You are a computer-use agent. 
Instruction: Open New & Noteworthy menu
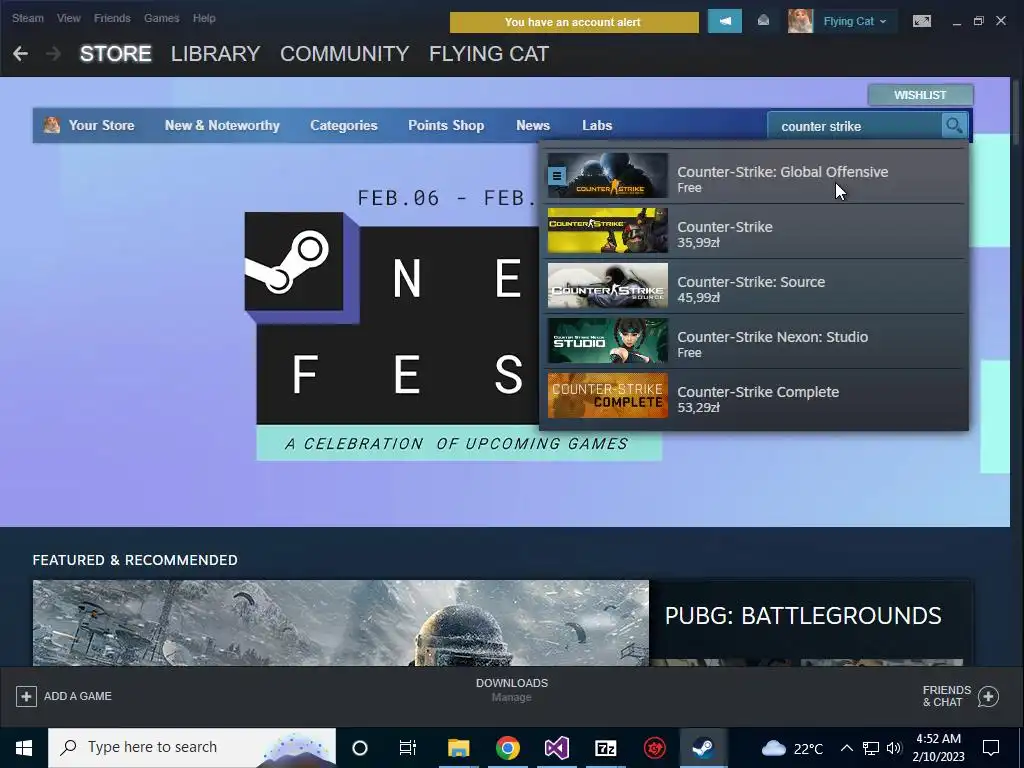[222, 125]
